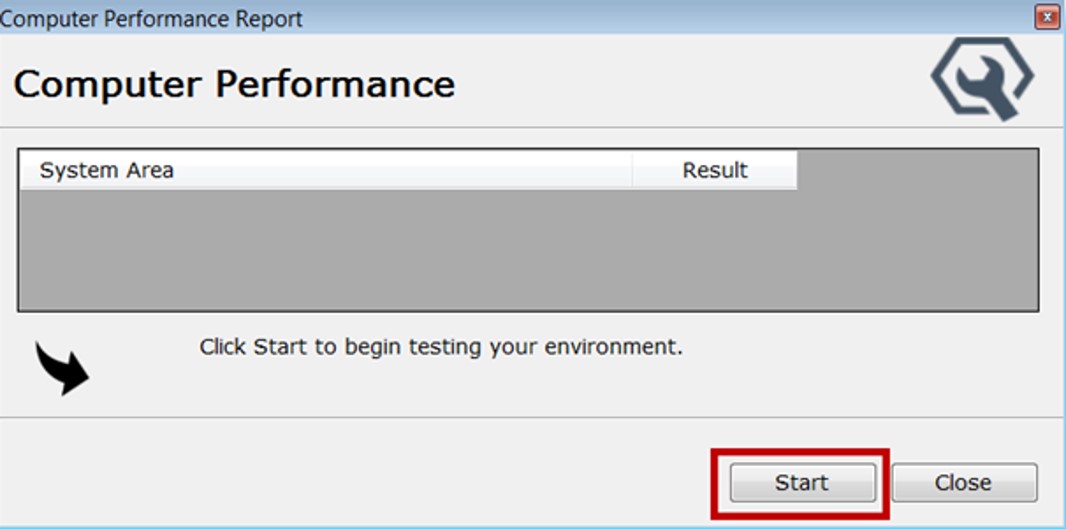Viewport: 1066px width, 529px height.
Task: Click the wrench hexagon logo icon
Action: coord(982,80)
